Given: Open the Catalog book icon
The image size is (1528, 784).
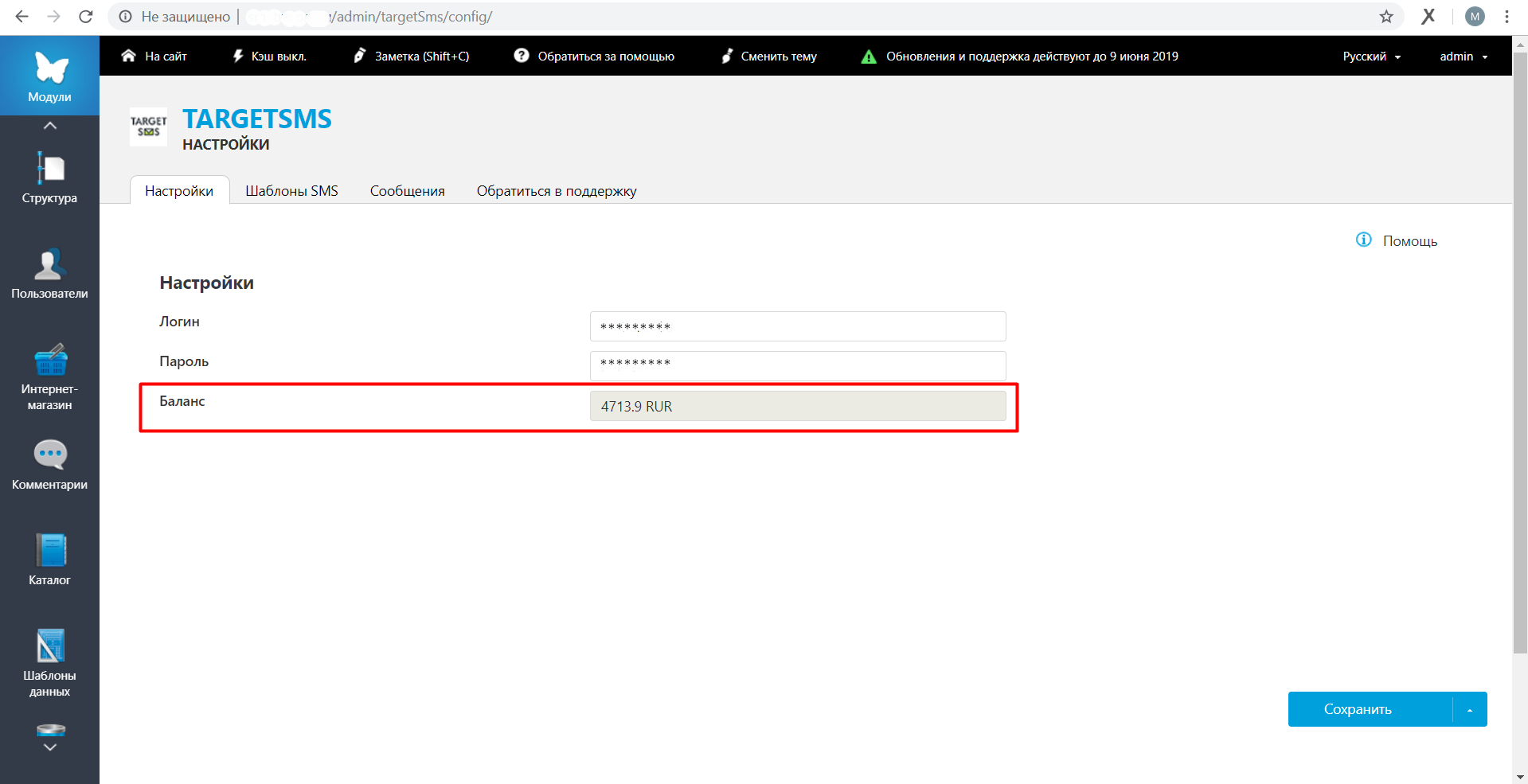Looking at the screenshot, I should tap(49, 560).
